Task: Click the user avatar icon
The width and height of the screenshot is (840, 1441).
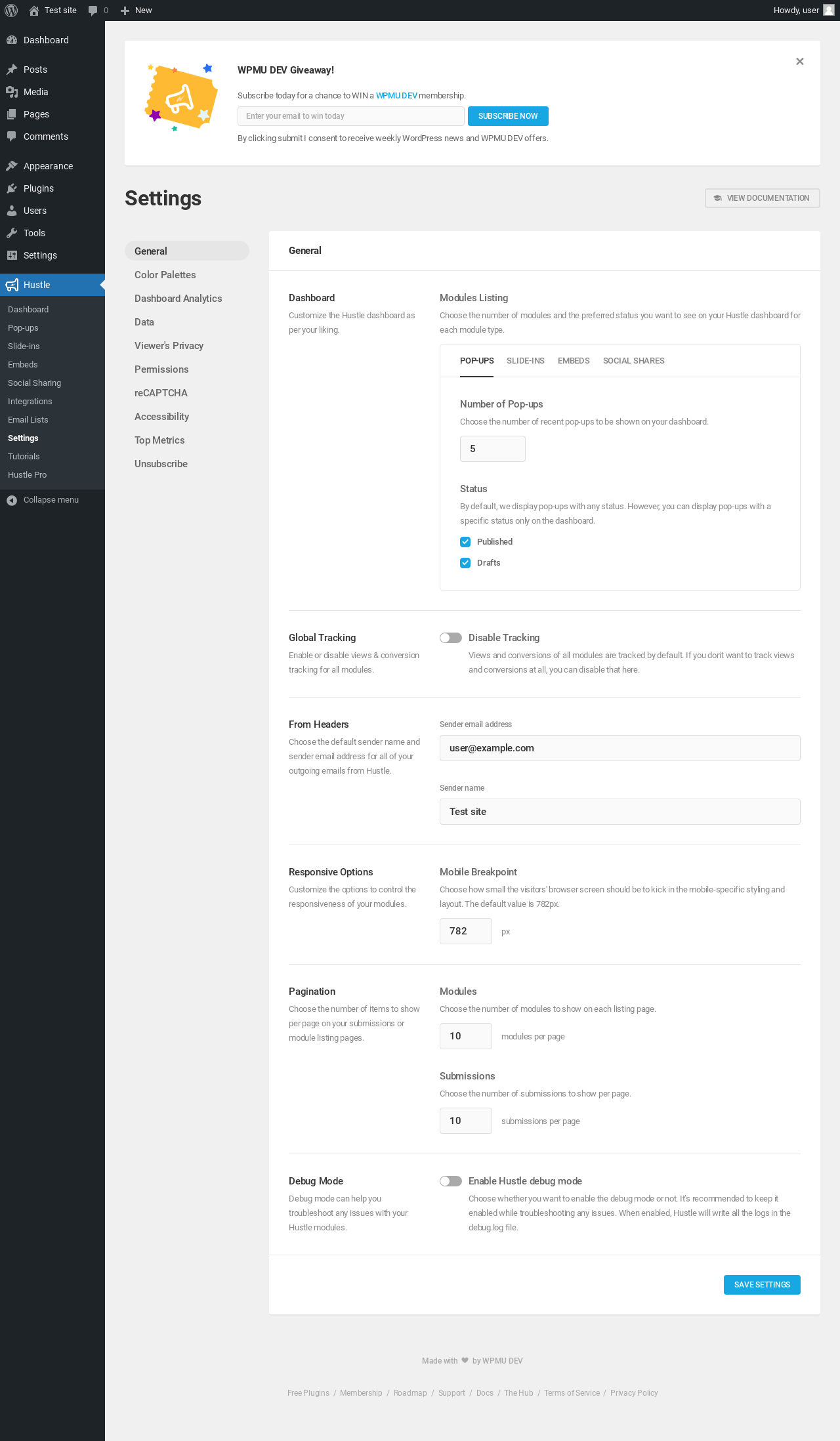Action: point(829,10)
